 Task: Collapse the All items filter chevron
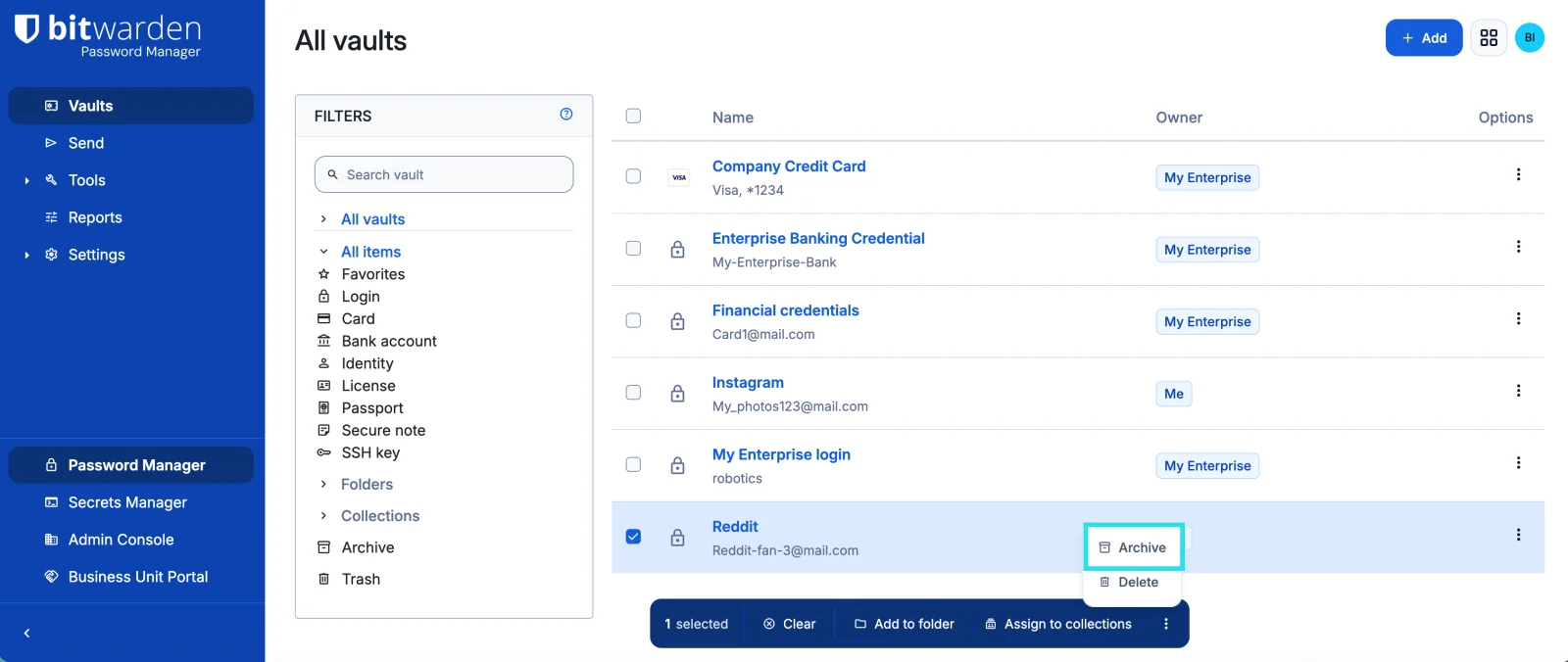[x=323, y=252]
